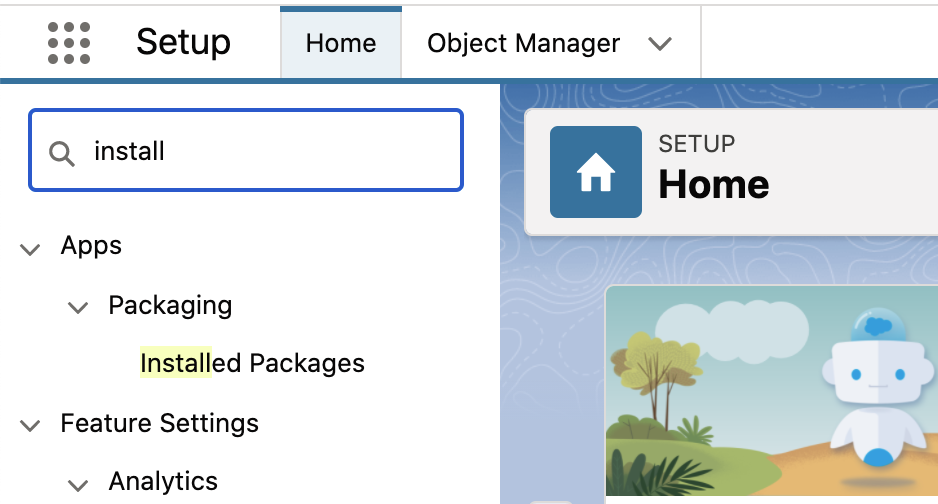This screenshot has height=504, width=938.
Task: Collapse the Analytics subsection chevron
Action: 78,484
